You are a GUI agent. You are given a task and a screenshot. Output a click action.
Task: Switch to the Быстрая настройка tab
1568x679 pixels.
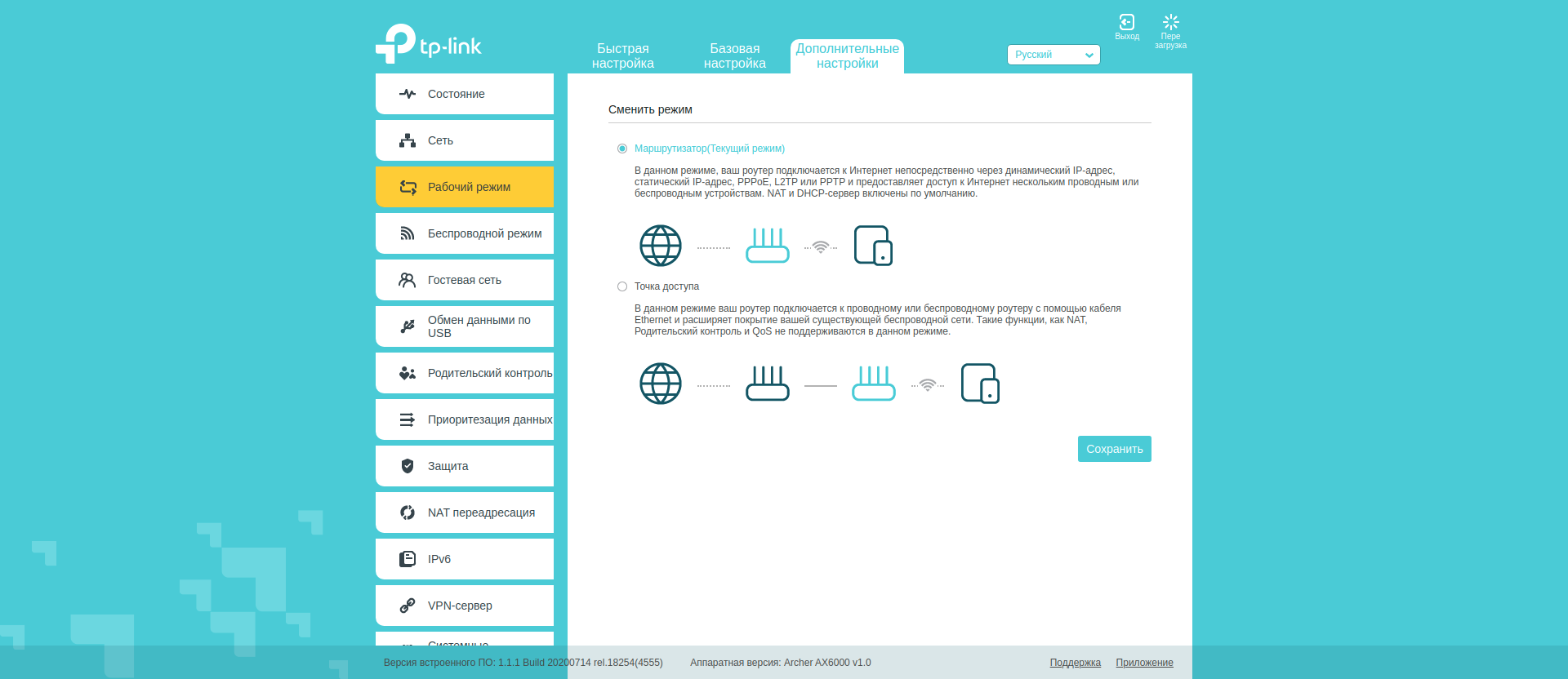tap(622, 56)
